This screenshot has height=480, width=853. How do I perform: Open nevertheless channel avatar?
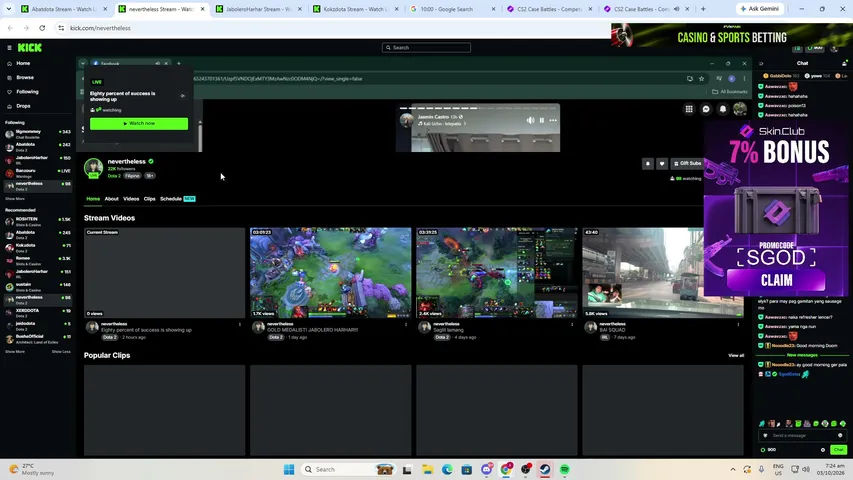click(94, 168)
